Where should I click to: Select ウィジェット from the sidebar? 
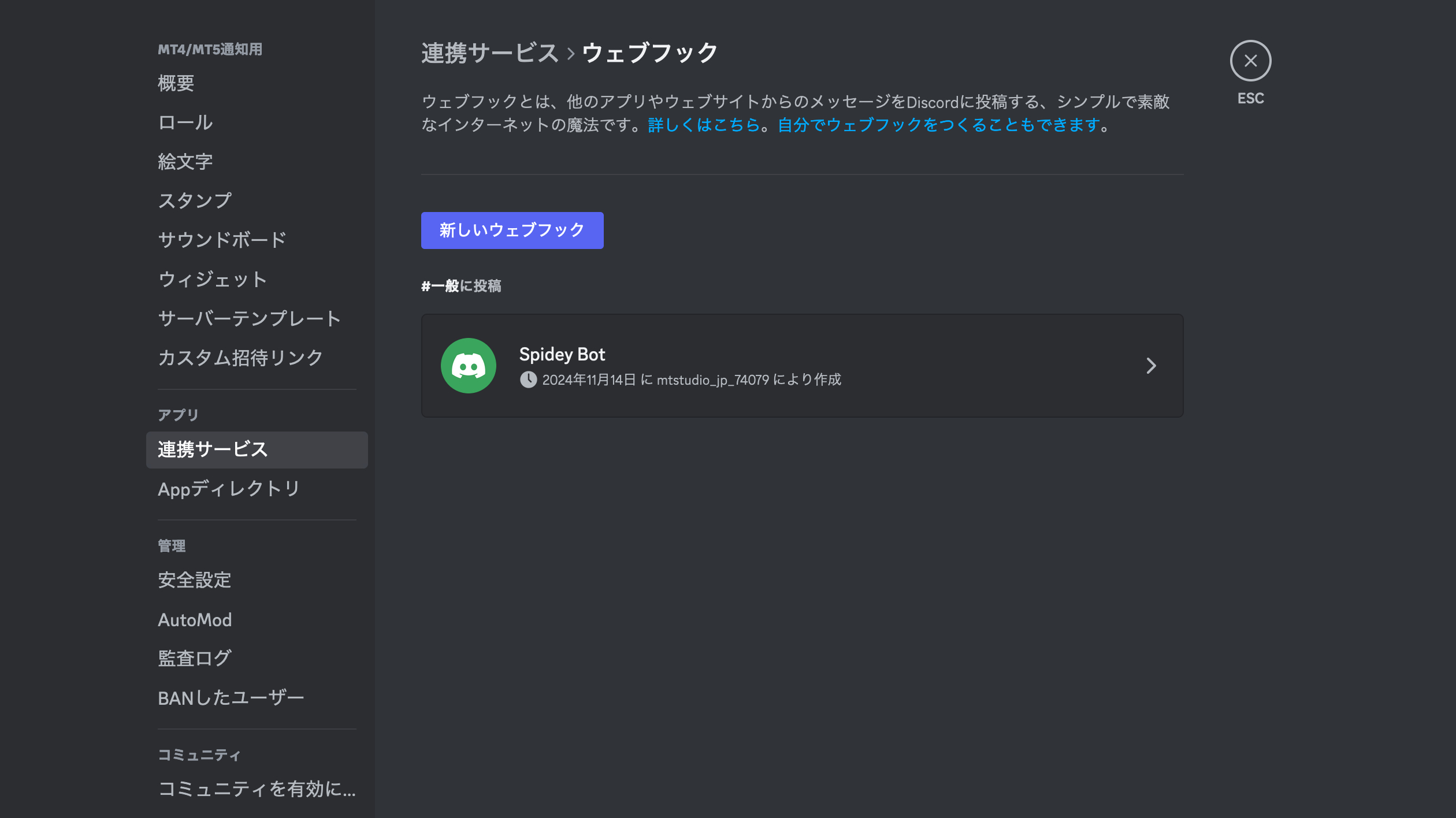coord(213,278)
